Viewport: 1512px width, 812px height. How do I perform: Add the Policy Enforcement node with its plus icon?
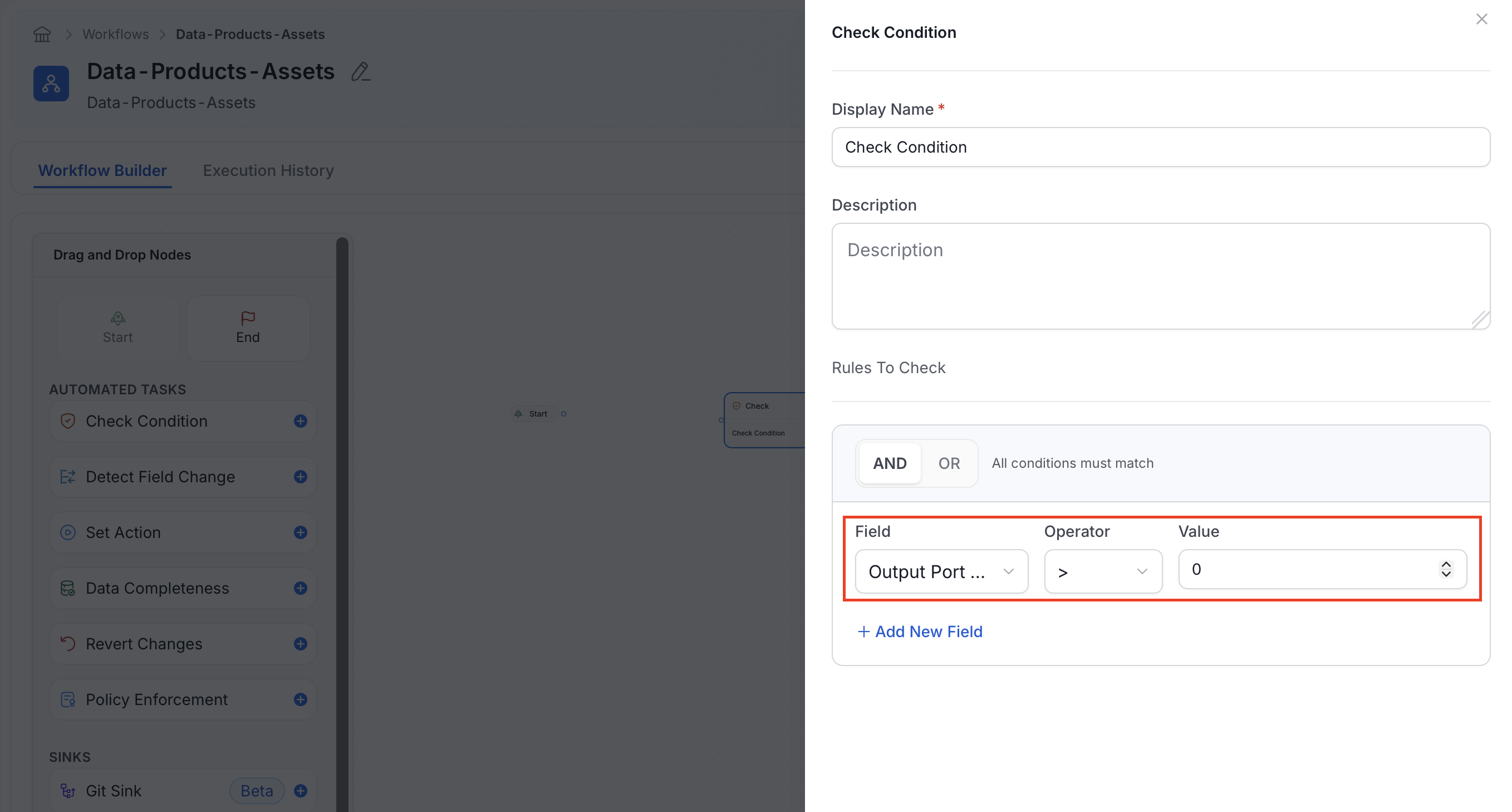point(301,700)
